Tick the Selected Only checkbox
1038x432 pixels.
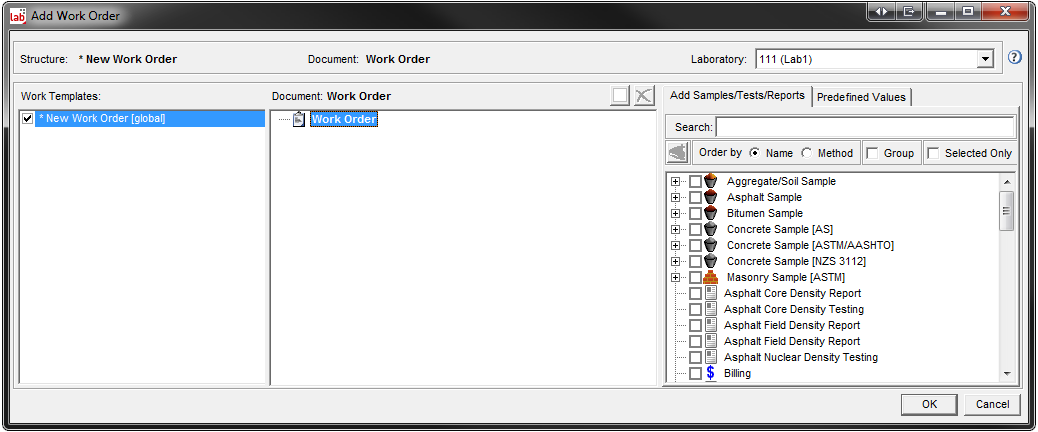tap(933, 153)
